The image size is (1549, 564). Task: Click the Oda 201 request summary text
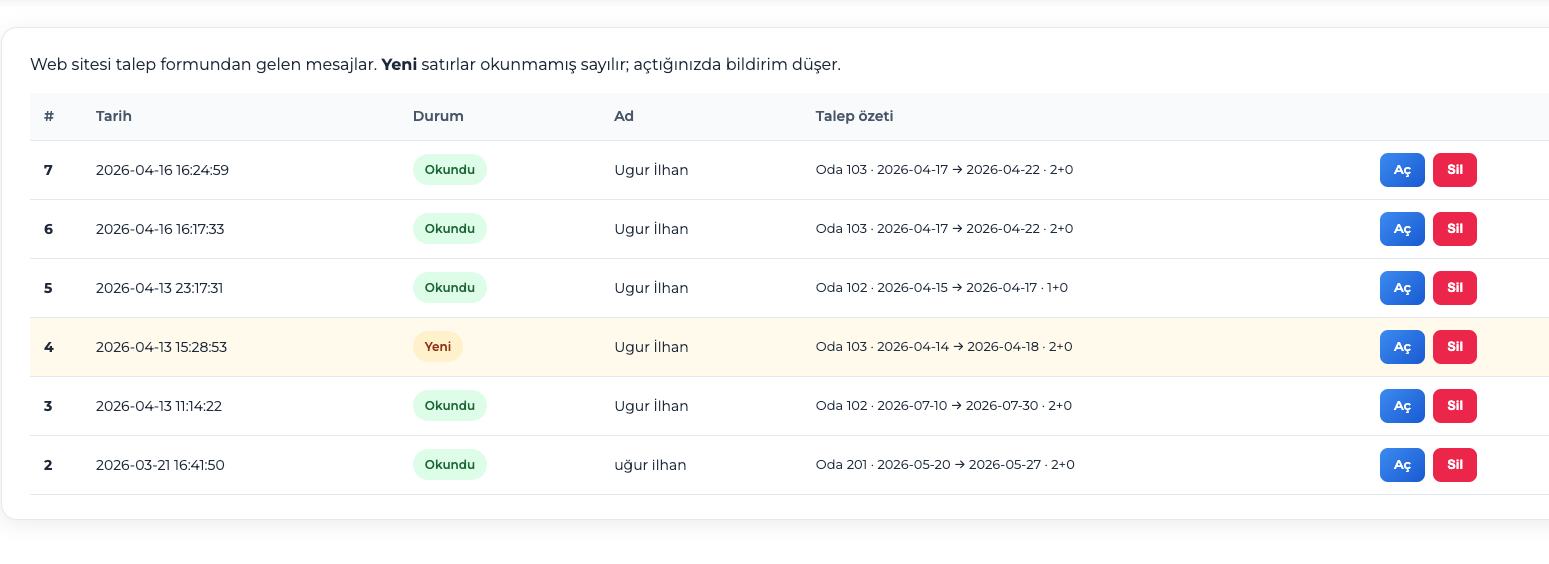[x=945, y=465]
